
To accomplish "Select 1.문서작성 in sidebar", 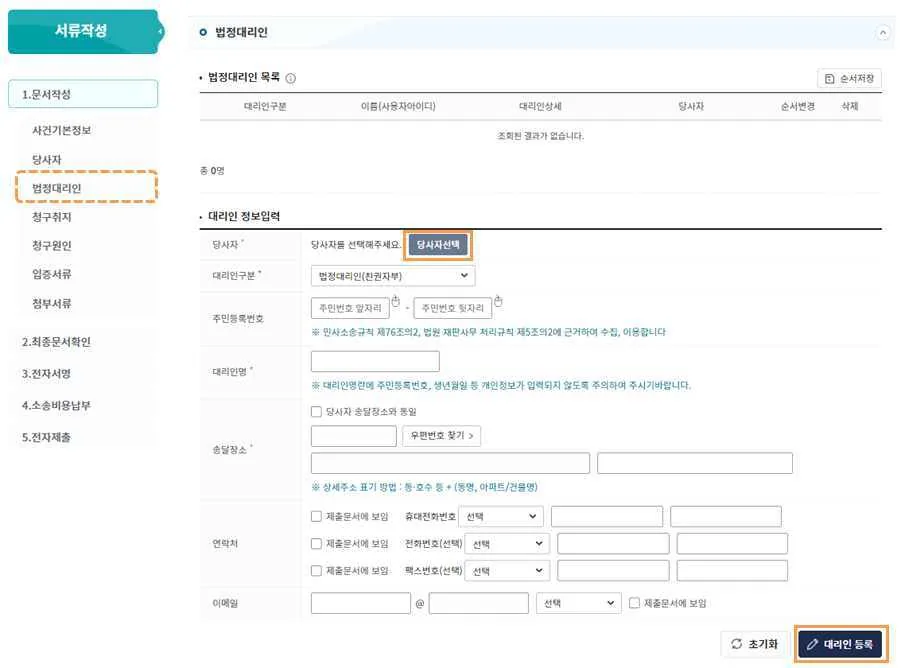I will (x=83, y=94).
